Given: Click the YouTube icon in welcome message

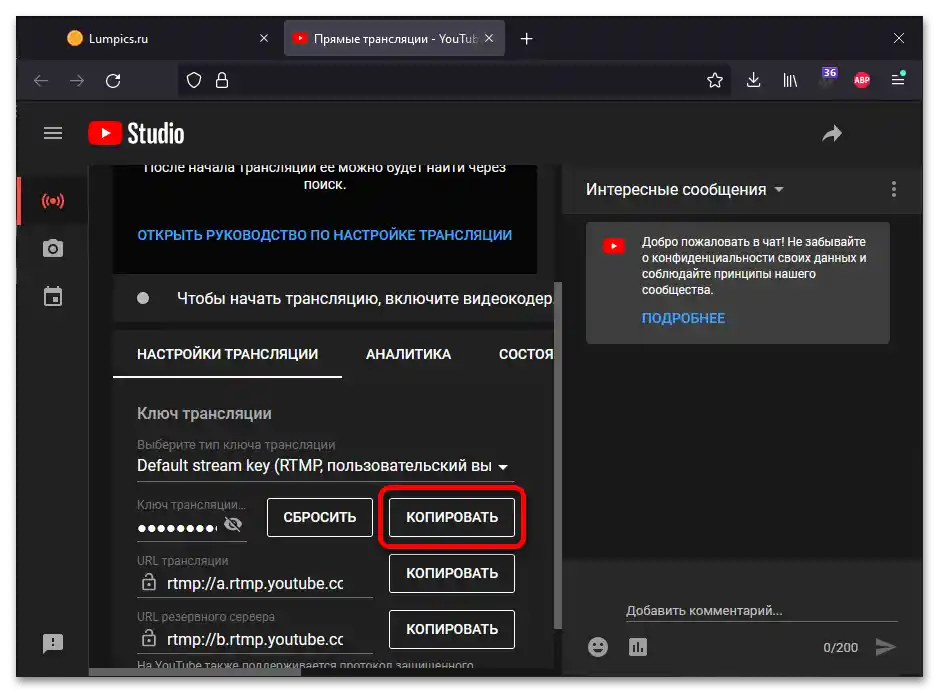Looking at the screenshot, I should 614,246.
